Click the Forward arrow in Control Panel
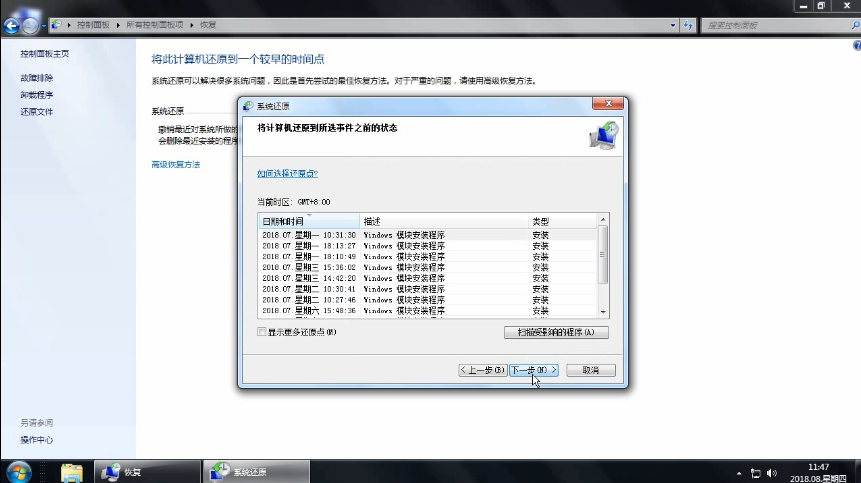The height and width of the screenshot is (483, 861). (x=30, y=25)
